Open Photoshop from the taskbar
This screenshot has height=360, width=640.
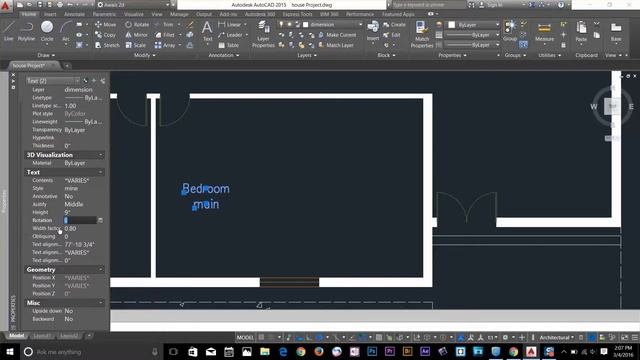coord(372,351)
